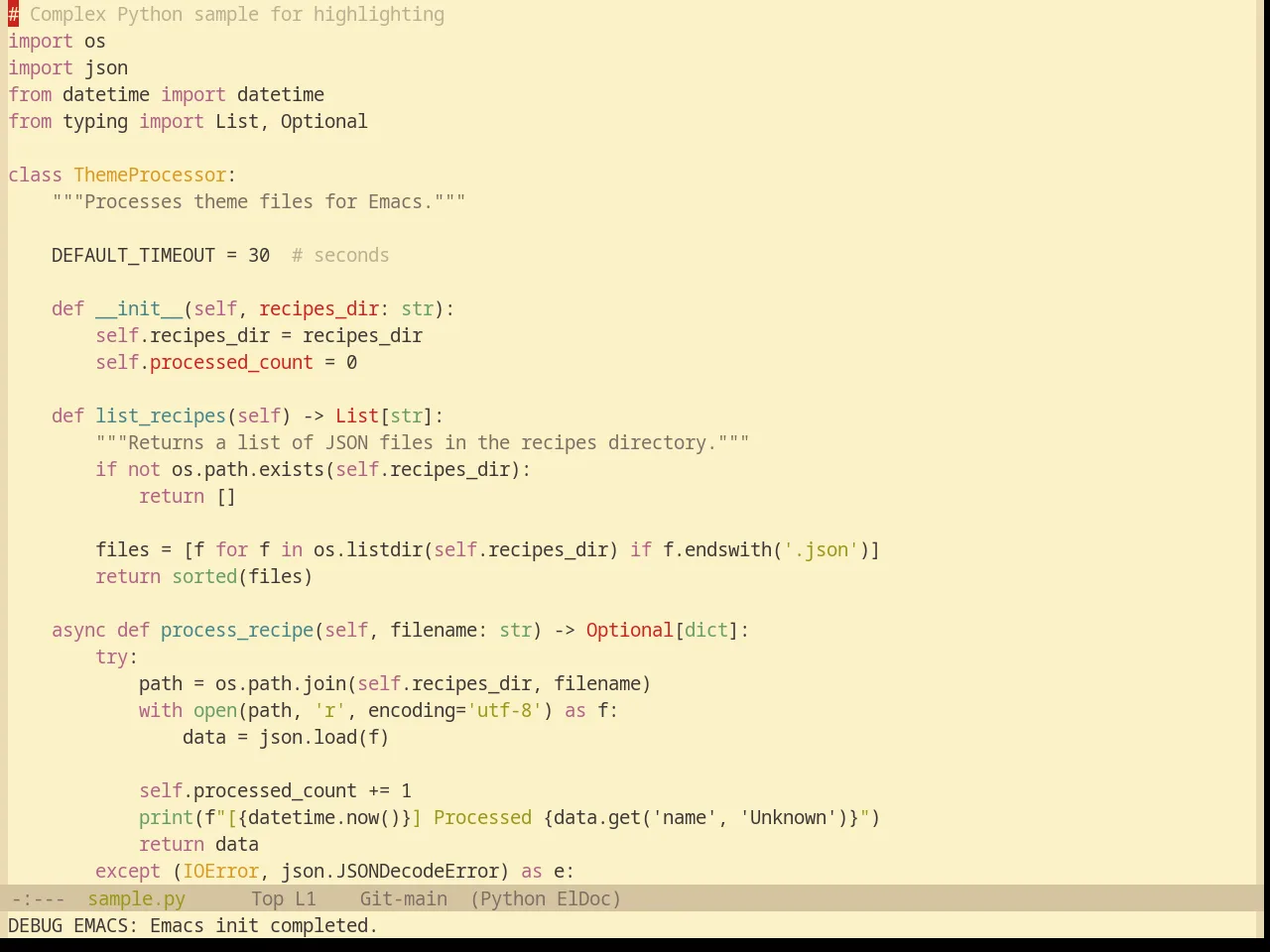
Task: Click 'return []' statement
Action: click(188, 496)
